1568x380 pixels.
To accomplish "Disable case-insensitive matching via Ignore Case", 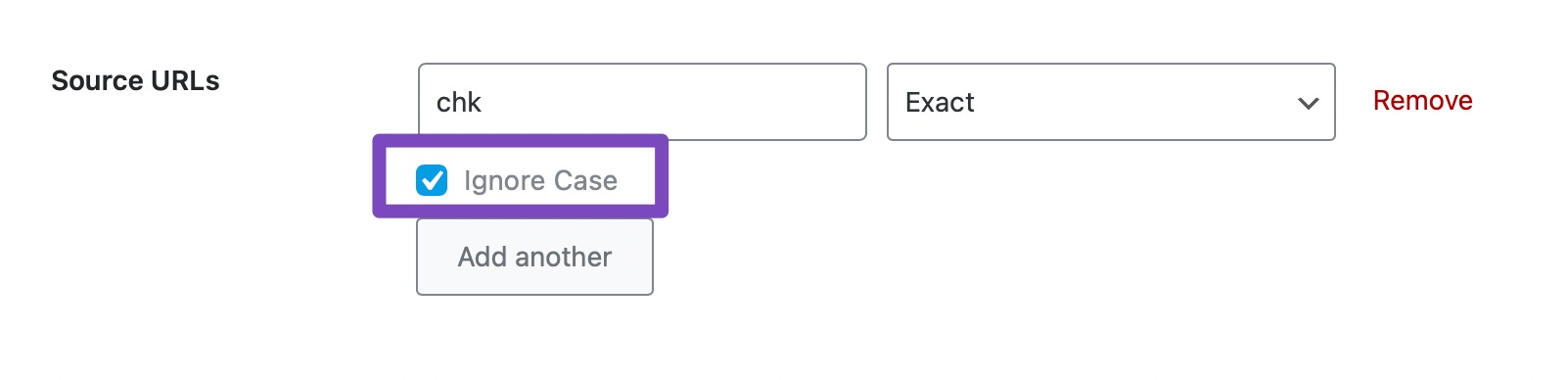I will click(432, 180).
